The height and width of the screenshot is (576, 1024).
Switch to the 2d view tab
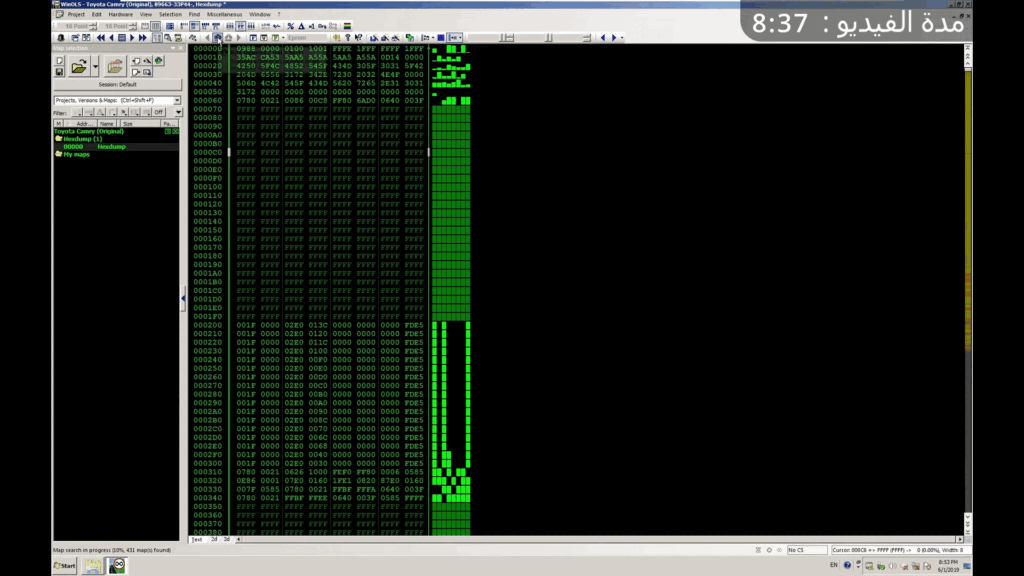coord(212,539)
